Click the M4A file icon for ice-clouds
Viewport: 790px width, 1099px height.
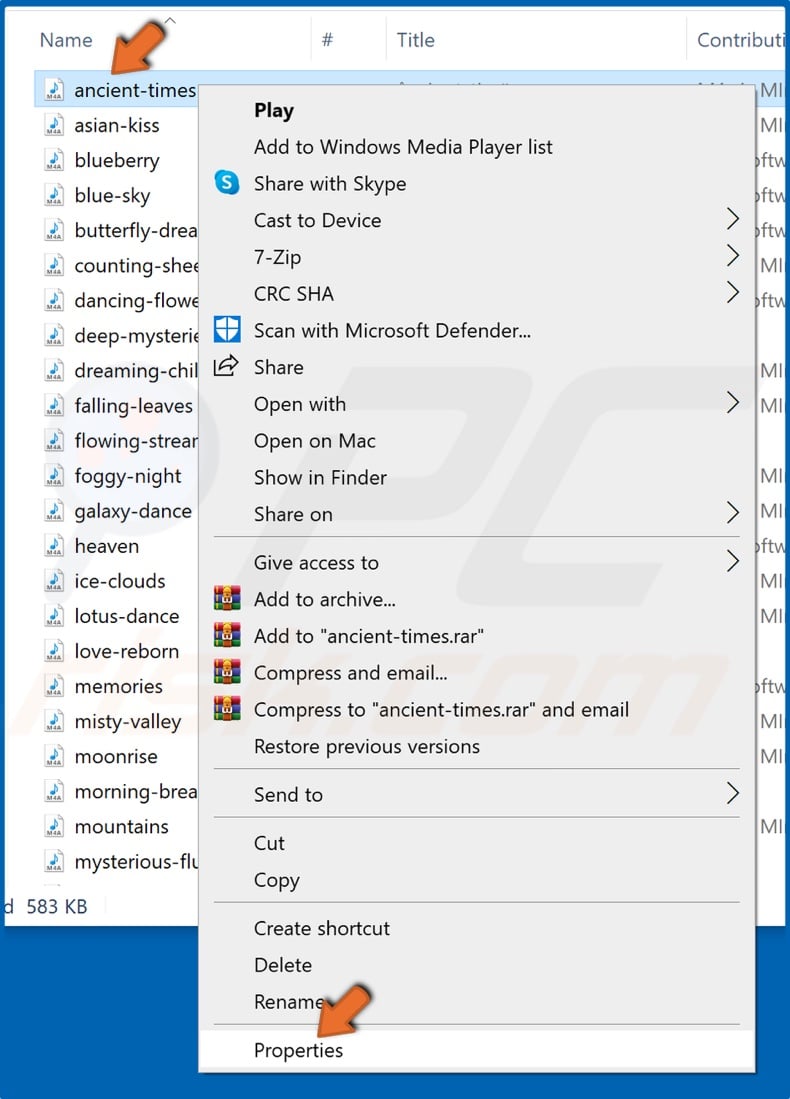point(54,580)
